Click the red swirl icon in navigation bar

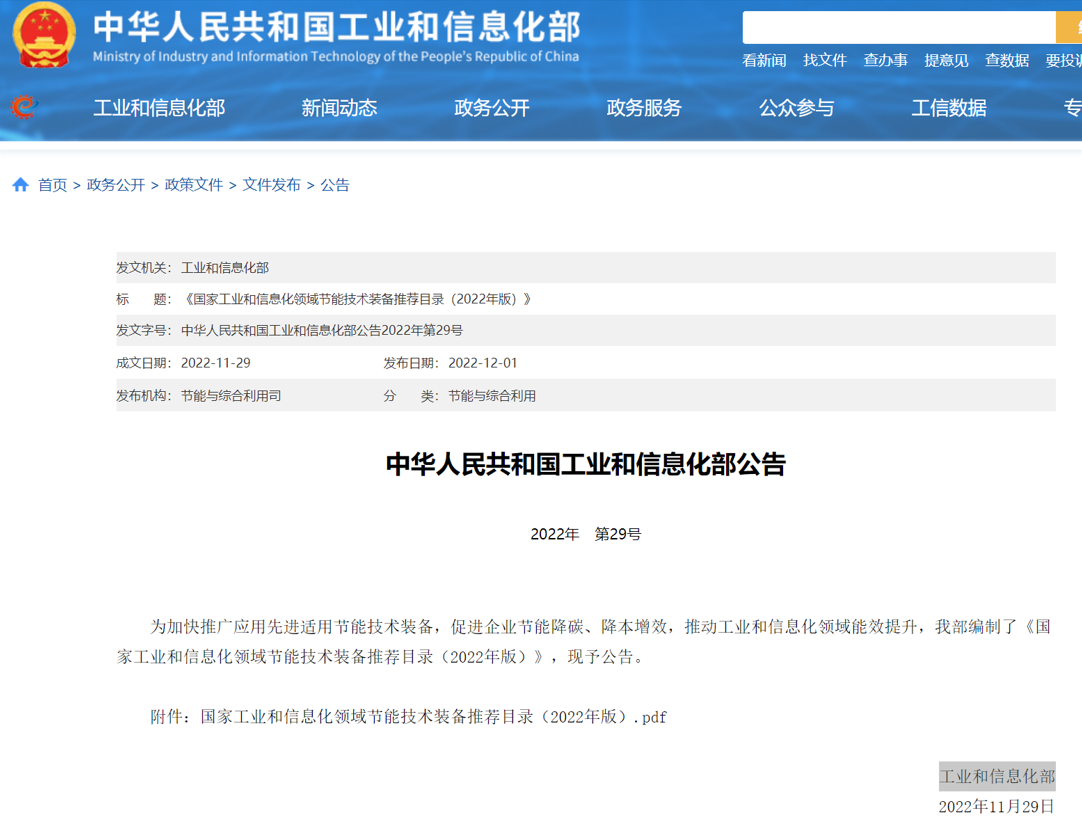[x=23, y=107]
